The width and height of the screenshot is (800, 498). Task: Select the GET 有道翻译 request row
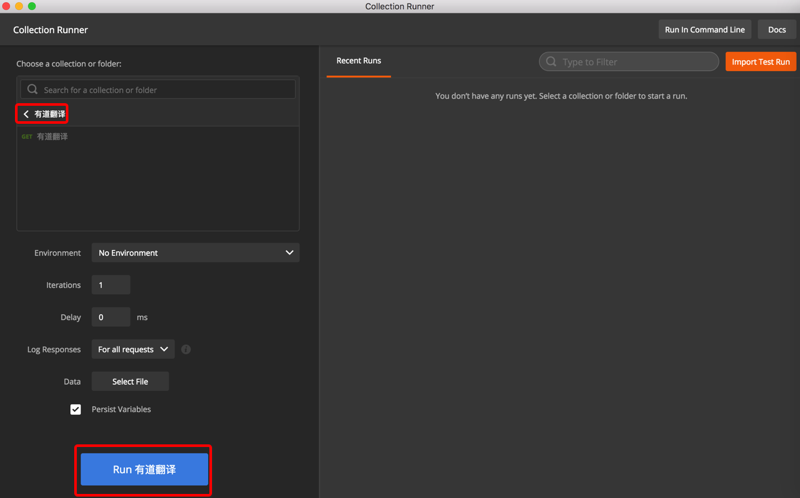(158, 137)
